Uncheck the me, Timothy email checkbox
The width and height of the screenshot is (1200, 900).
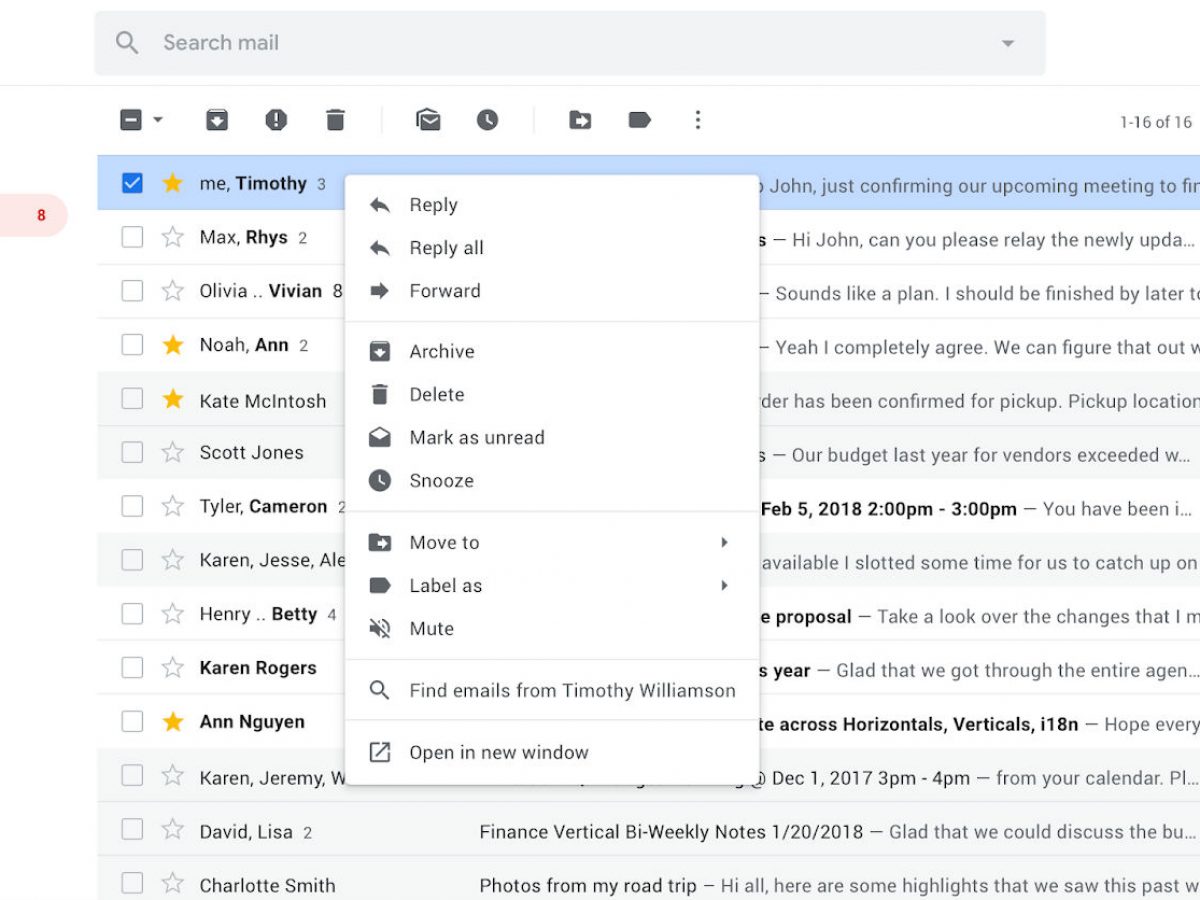click(132, 184)
